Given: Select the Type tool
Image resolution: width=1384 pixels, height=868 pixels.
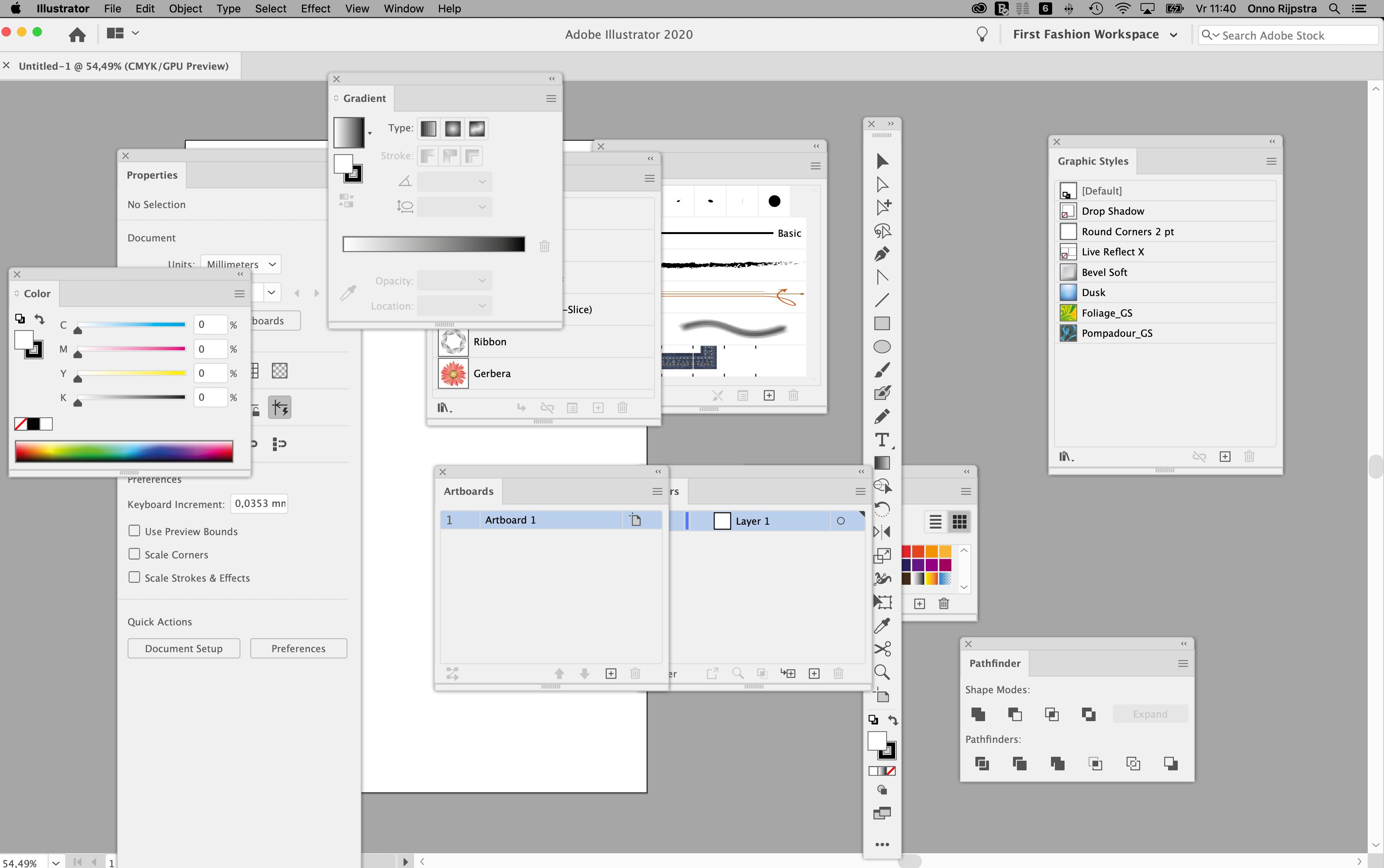Looking at the screenshot, I should point(882,440).
